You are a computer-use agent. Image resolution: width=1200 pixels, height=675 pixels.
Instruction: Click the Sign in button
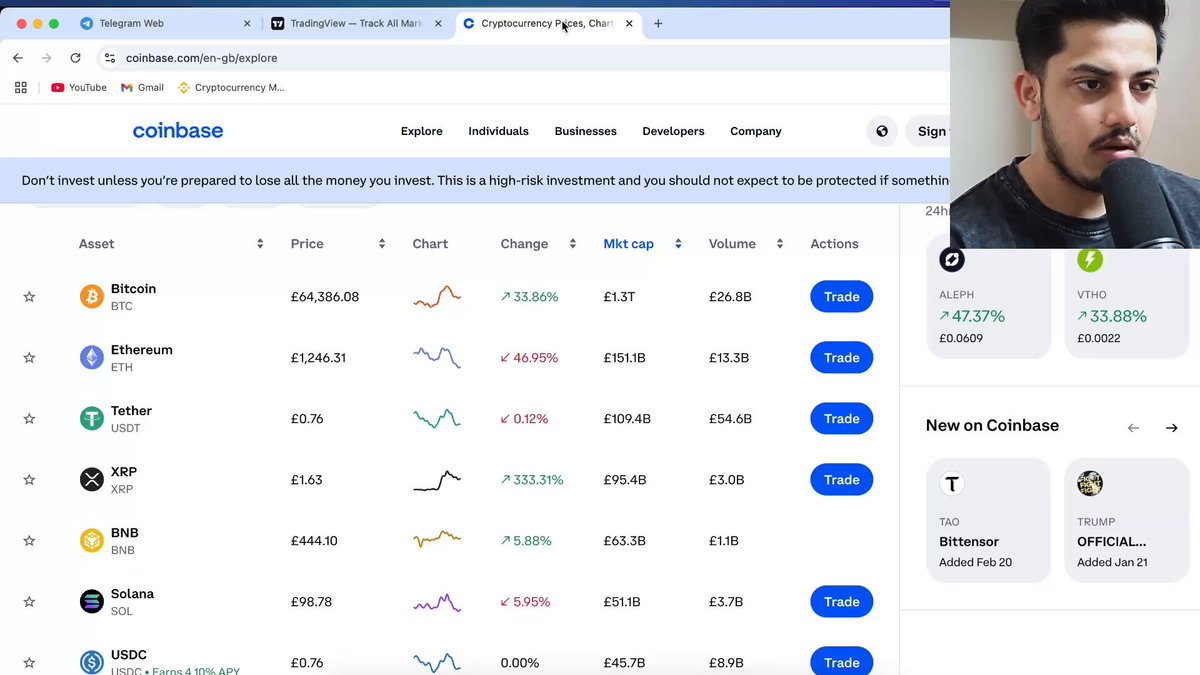tap(927, 131)
